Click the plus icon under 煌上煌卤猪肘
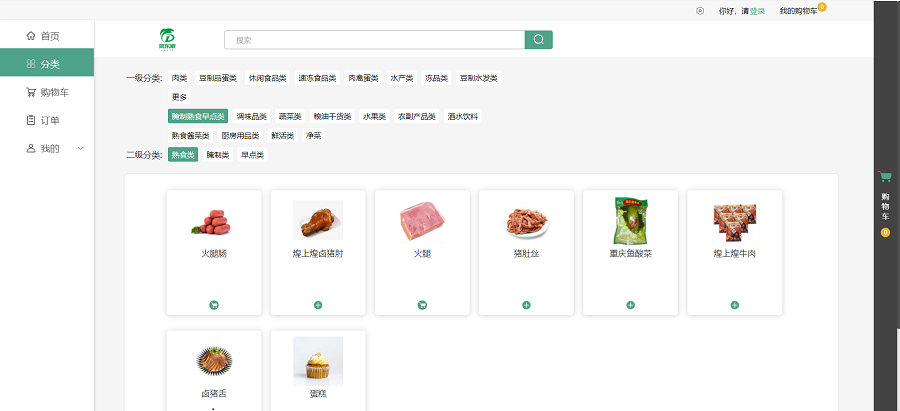 318,305
